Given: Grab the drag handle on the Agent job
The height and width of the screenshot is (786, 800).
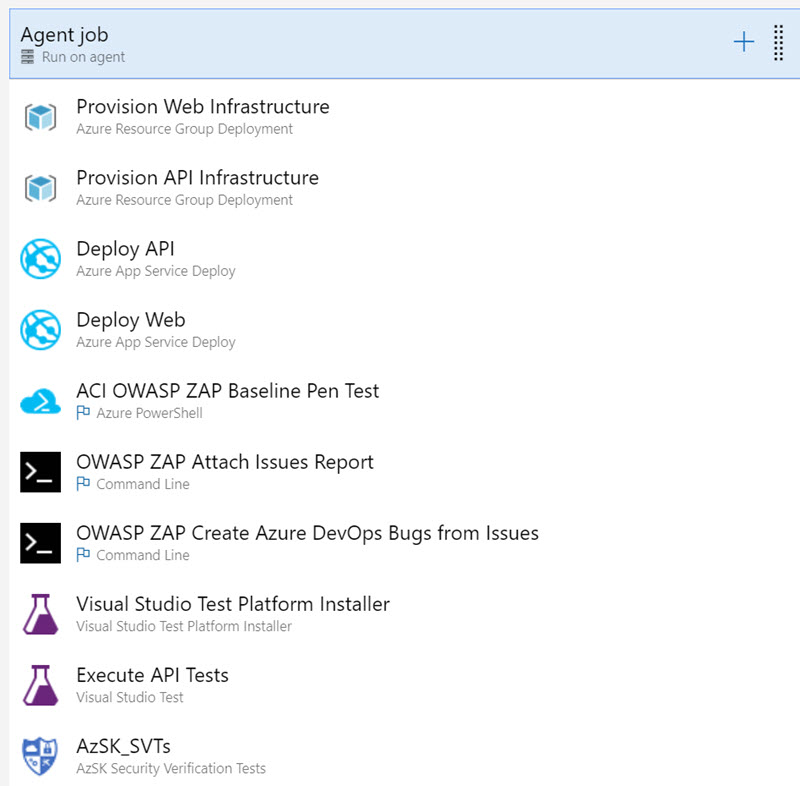Looking at the screenshot, I should click(778, 41).
